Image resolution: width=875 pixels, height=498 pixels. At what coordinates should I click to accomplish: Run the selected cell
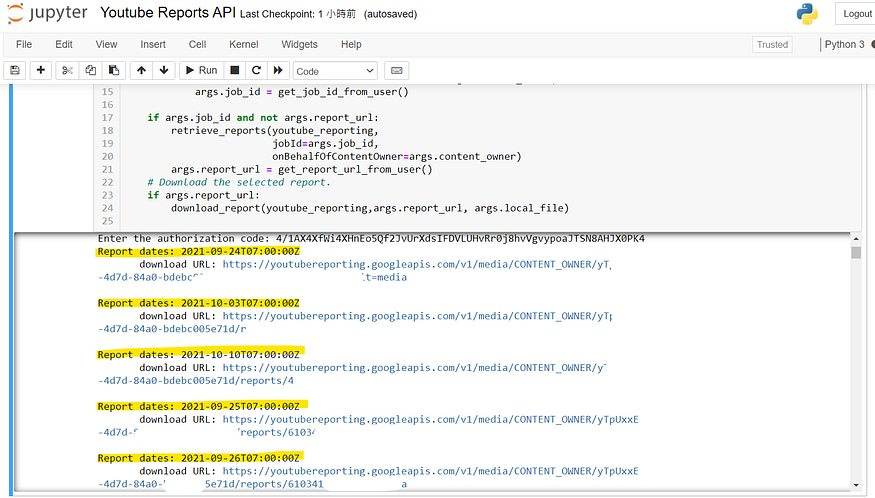click(201, 70)
